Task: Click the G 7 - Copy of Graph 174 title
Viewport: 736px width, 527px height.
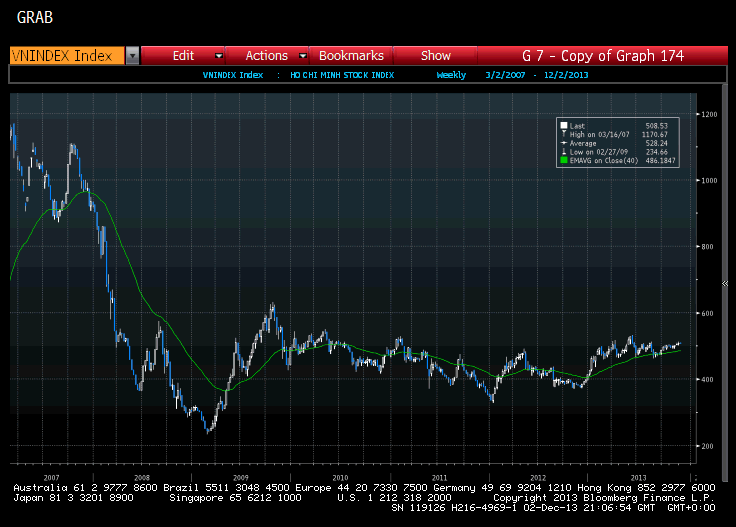Action: click(603, 56)
